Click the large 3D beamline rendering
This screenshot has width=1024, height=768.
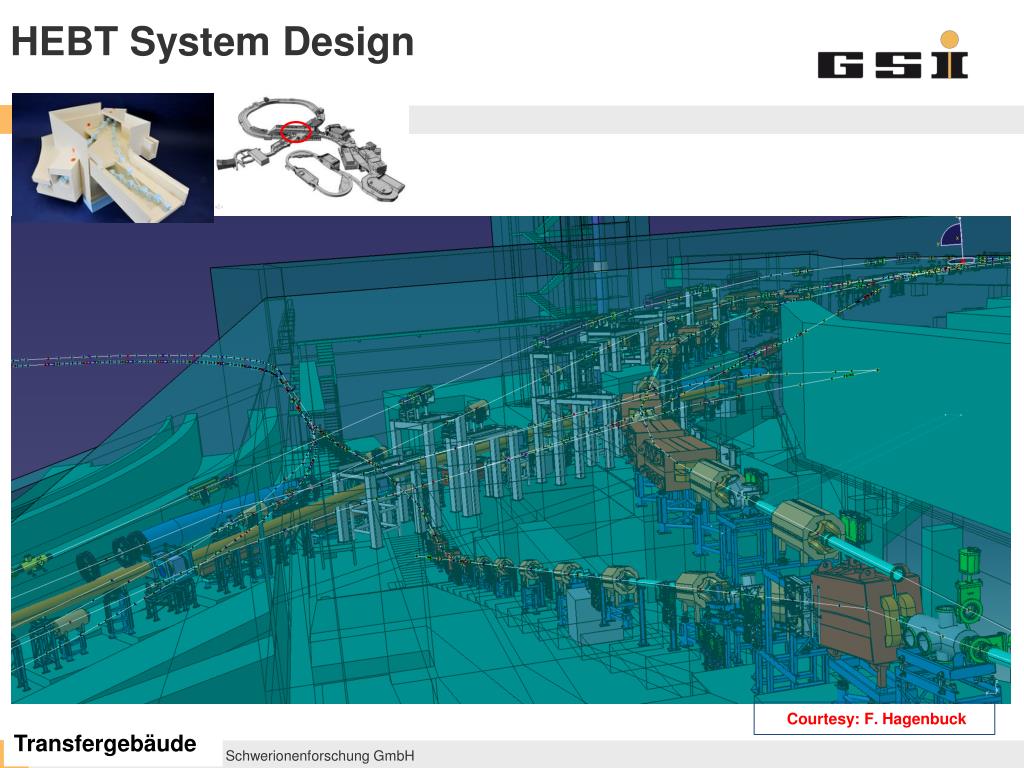point(511,460)
